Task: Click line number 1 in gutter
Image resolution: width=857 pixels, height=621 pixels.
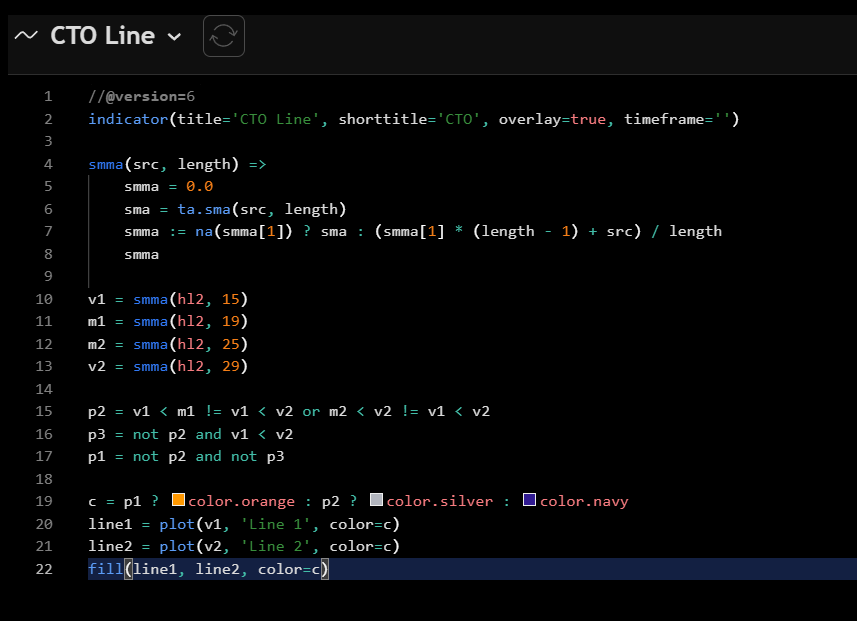Action: 48,97
